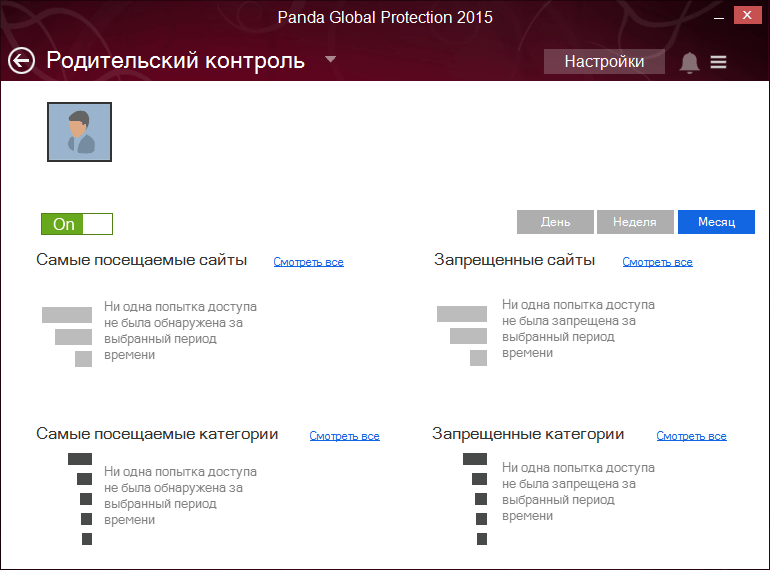This screenshot has width=770, height=570.
Task: Click the blocked categories chart icon
Action: [475, 499]
